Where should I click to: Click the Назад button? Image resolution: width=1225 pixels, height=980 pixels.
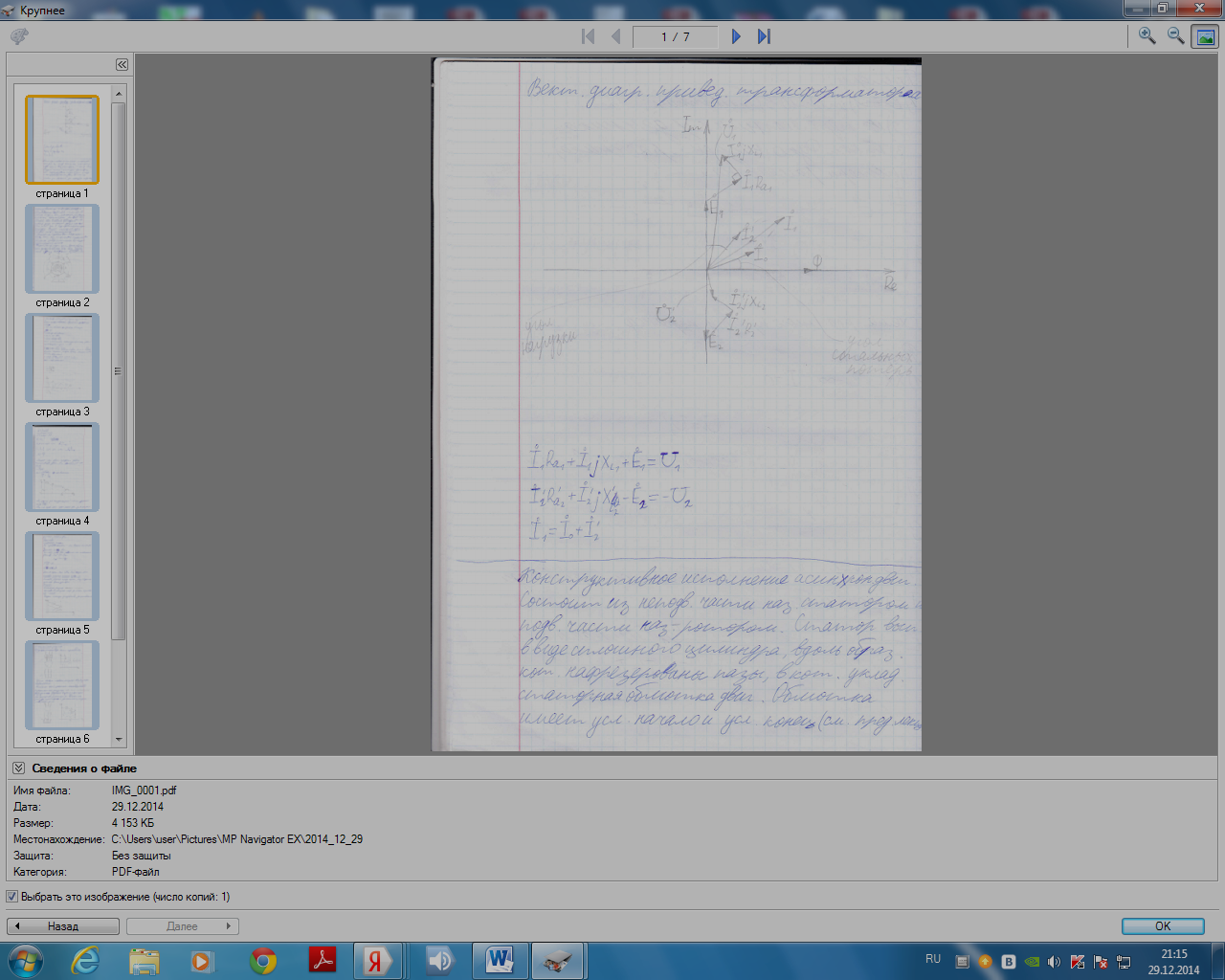tap(63, 926)
